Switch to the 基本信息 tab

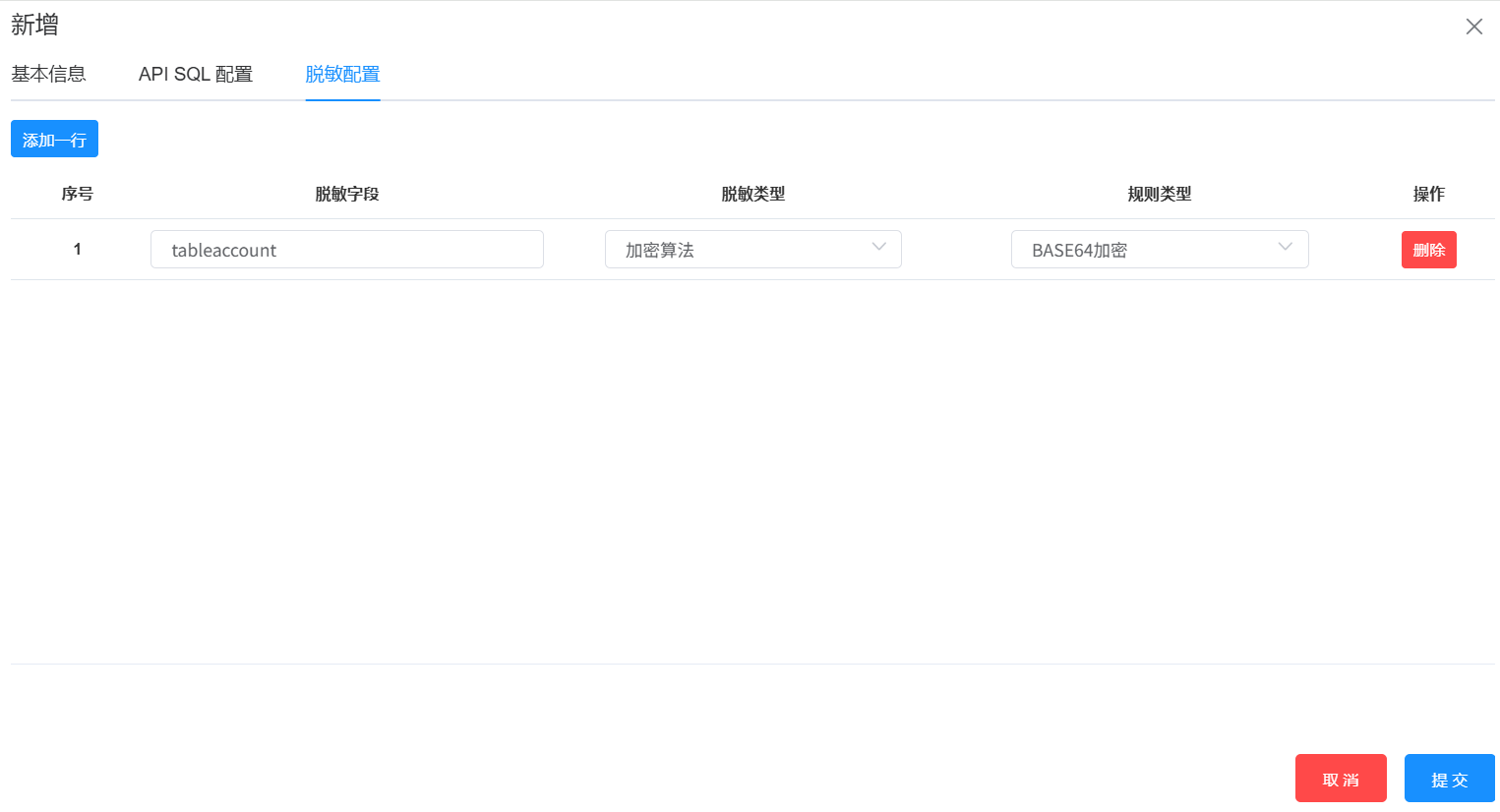(x=48, y=75)
